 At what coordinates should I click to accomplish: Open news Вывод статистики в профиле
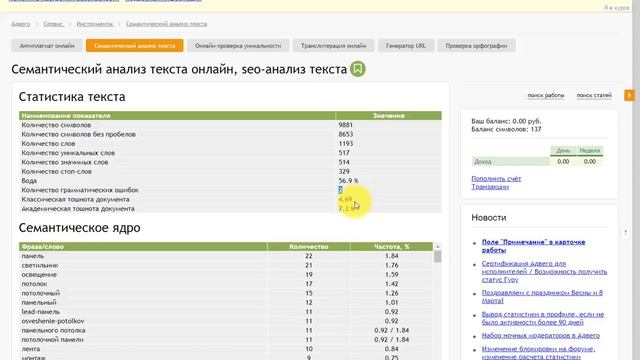tap(543, 318)
